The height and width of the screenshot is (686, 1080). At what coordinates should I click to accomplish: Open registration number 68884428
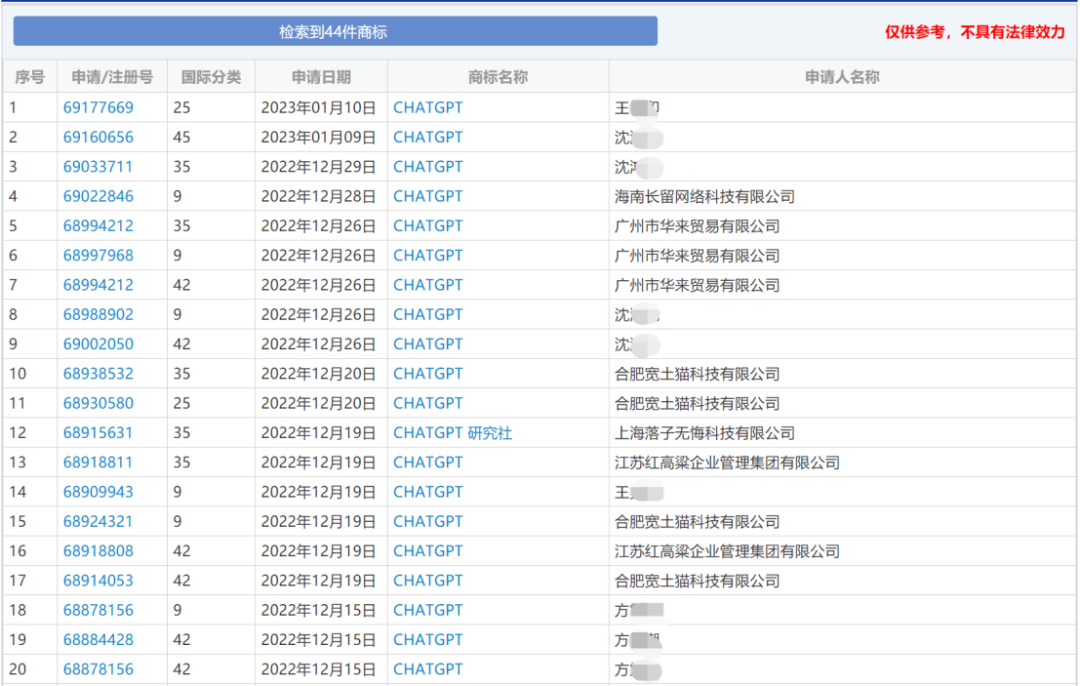pos(98,641)
